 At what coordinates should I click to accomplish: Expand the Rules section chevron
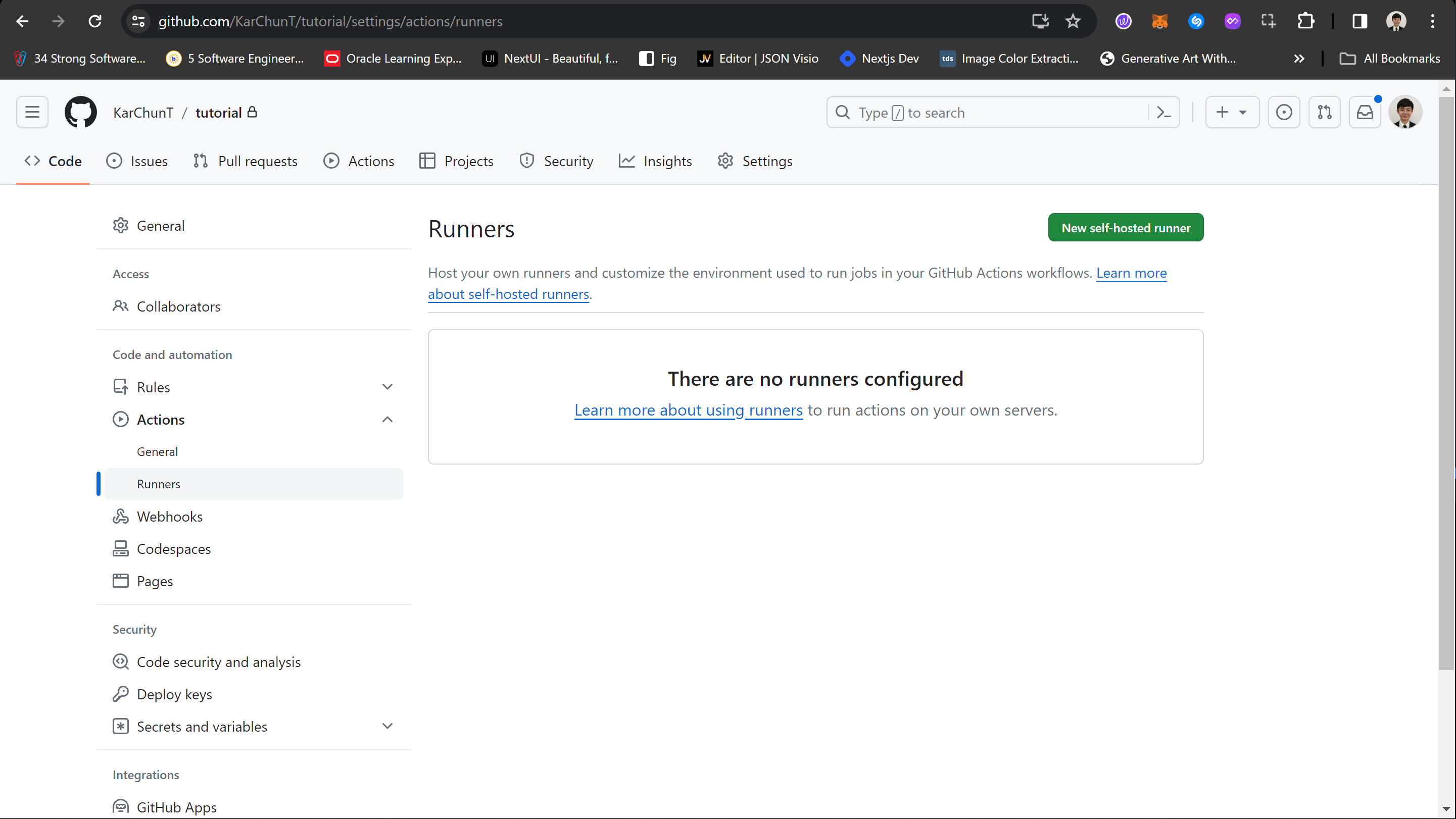[x=387, y=387]
